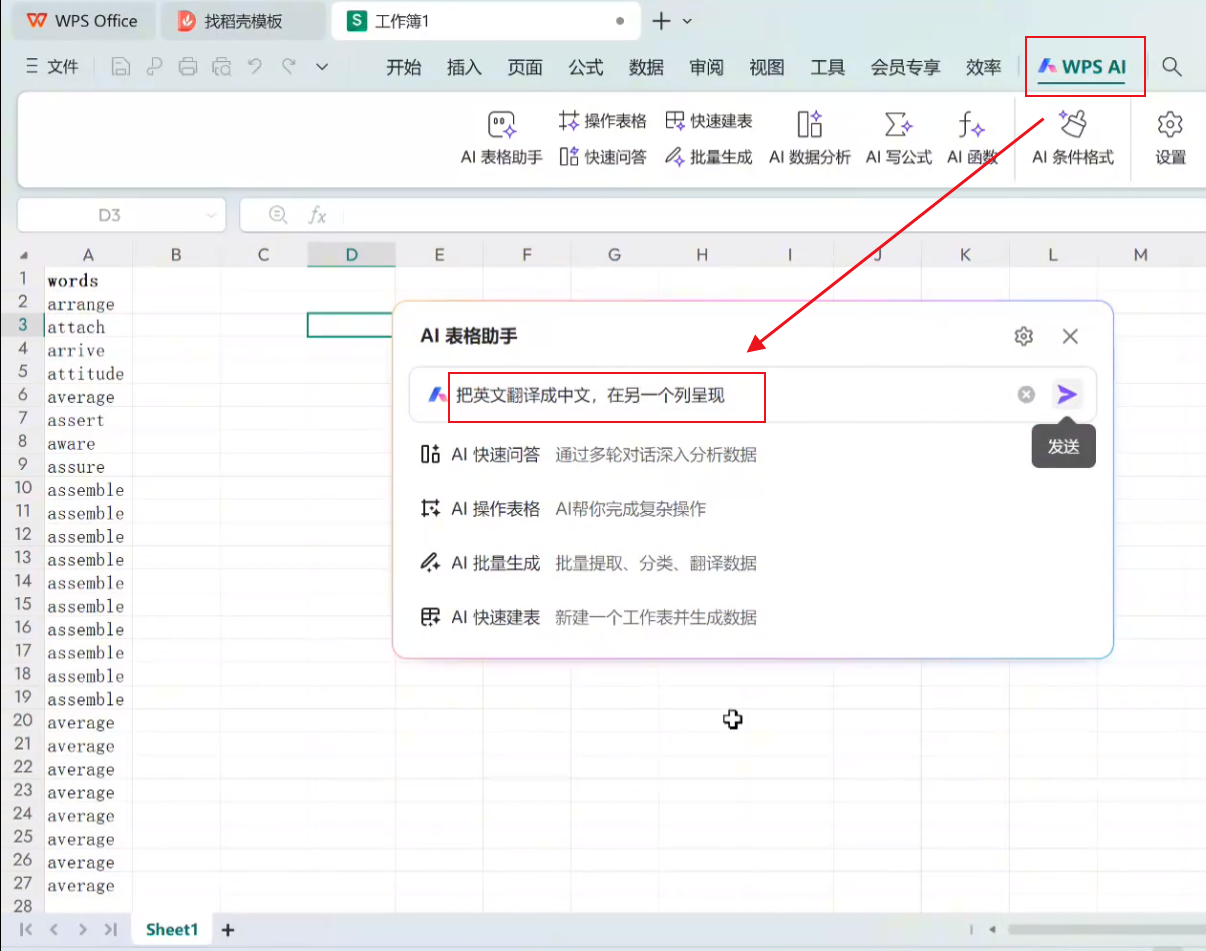The width and height of the screenshot is (1206, 951).
Task: Switch to the 插入 tab
Action: (464, 67)
